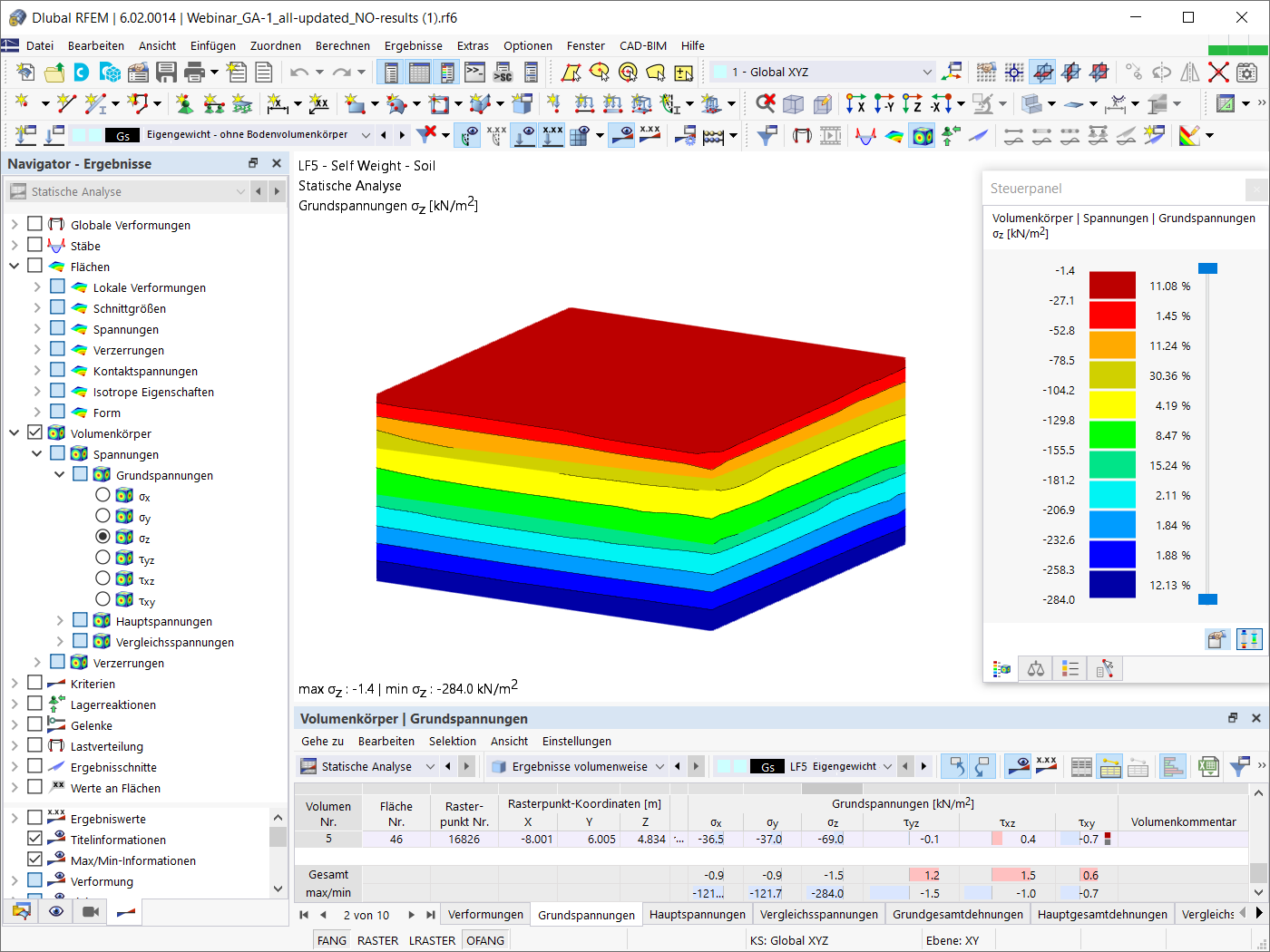Click Selektion in the table menu
Viewport: 1270px width, 952px height.
pyautogui.click(x=453, y=741)
